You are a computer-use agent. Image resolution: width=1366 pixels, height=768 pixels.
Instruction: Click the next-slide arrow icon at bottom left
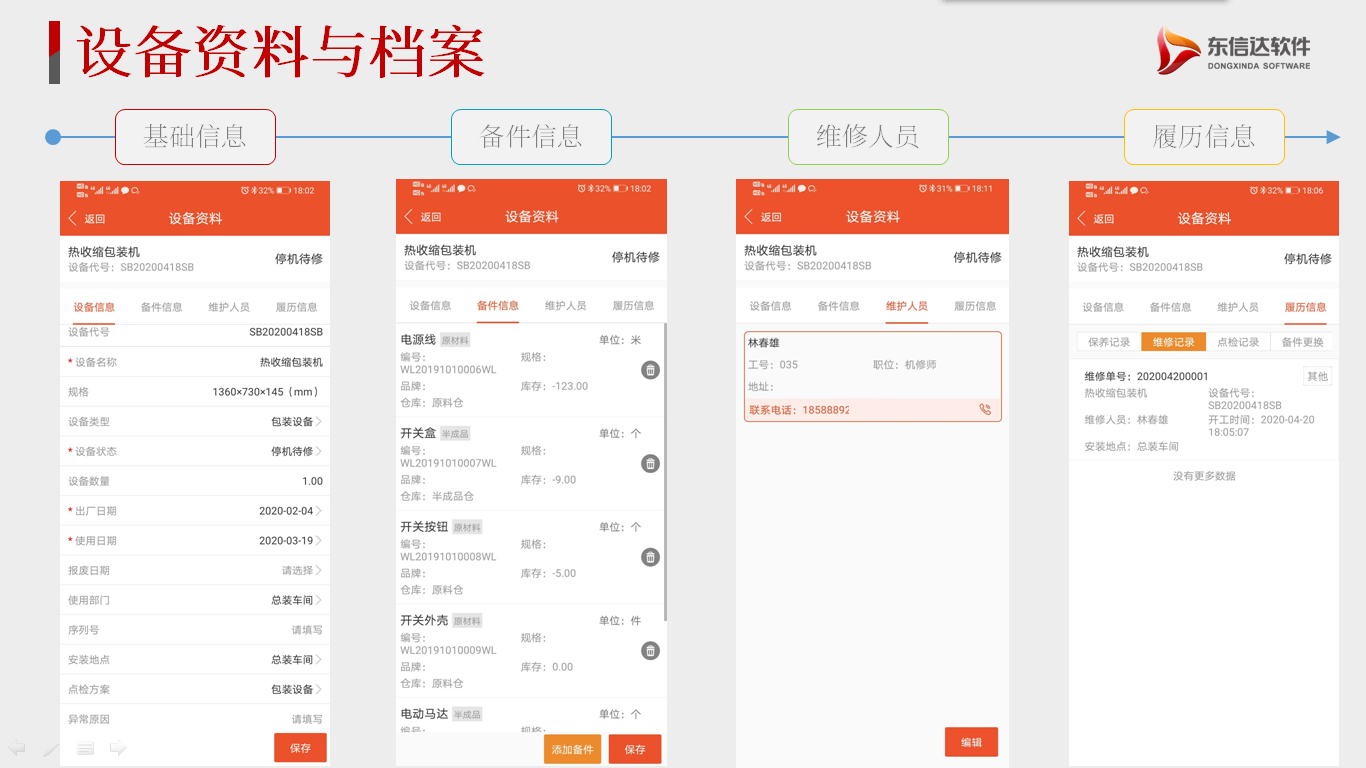117,747
